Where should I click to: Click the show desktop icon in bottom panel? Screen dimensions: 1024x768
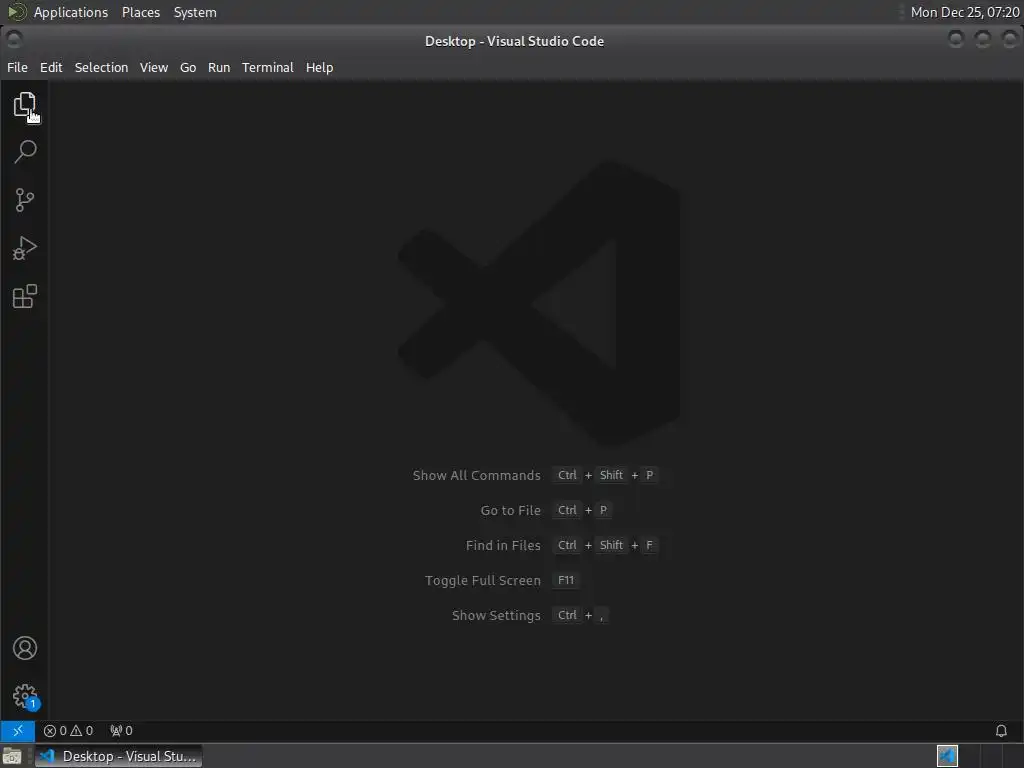[x=12, y=756]
